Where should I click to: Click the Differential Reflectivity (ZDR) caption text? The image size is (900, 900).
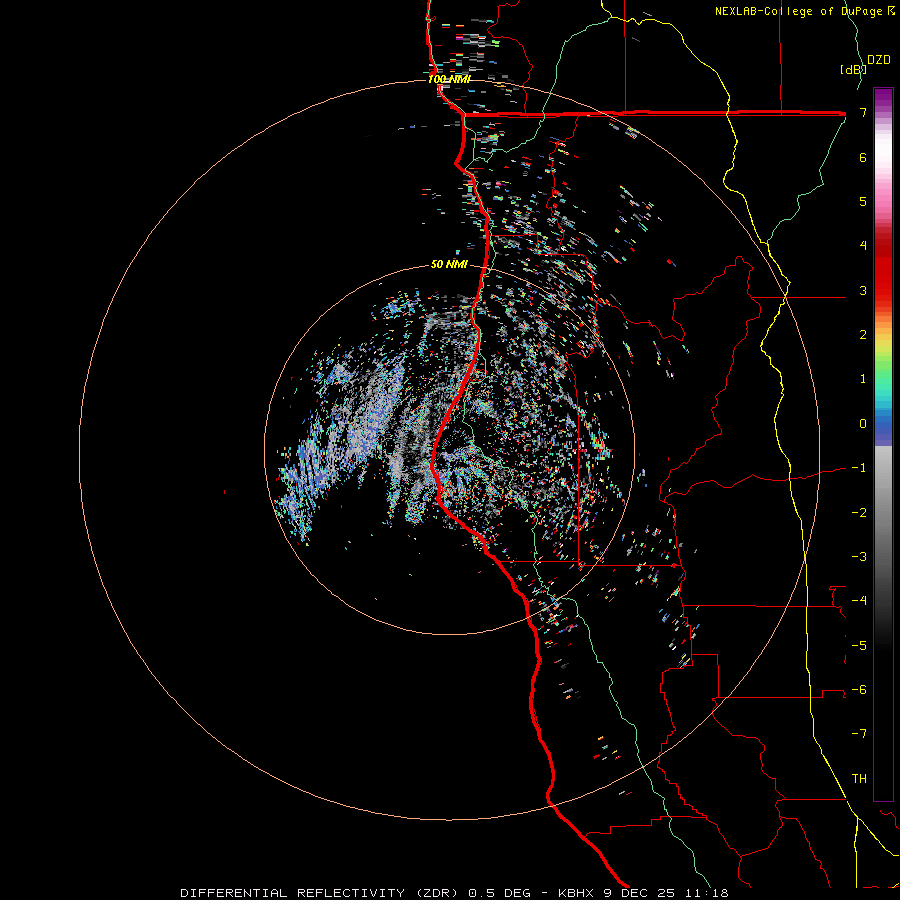click(319, 893)
